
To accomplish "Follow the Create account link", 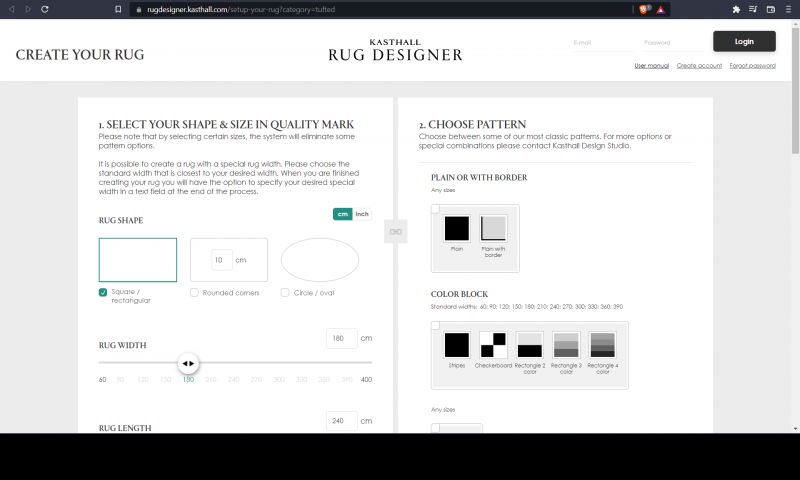I will point(699,65).
